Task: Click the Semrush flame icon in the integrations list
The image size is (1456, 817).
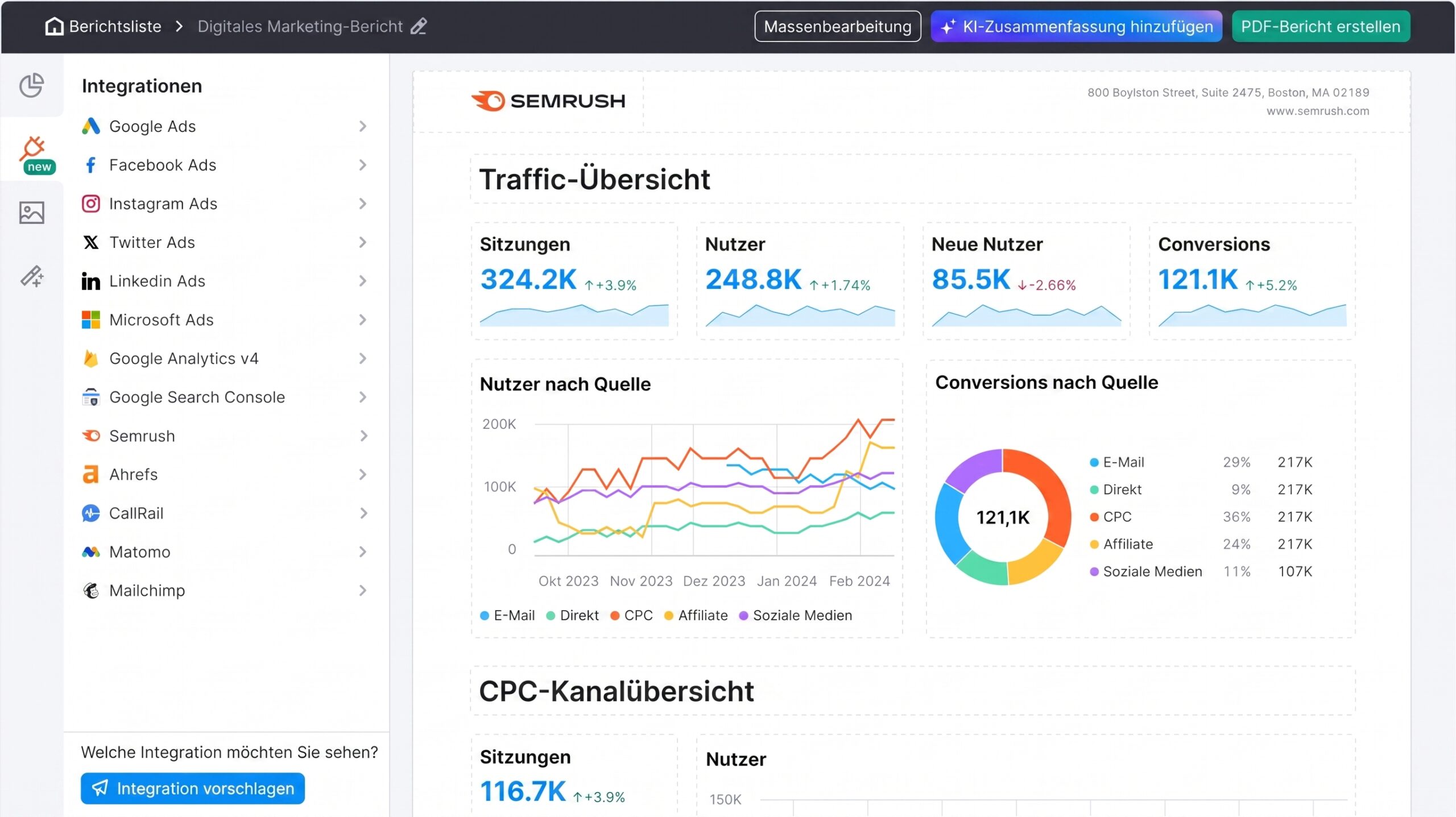Action: click(90, 436)
